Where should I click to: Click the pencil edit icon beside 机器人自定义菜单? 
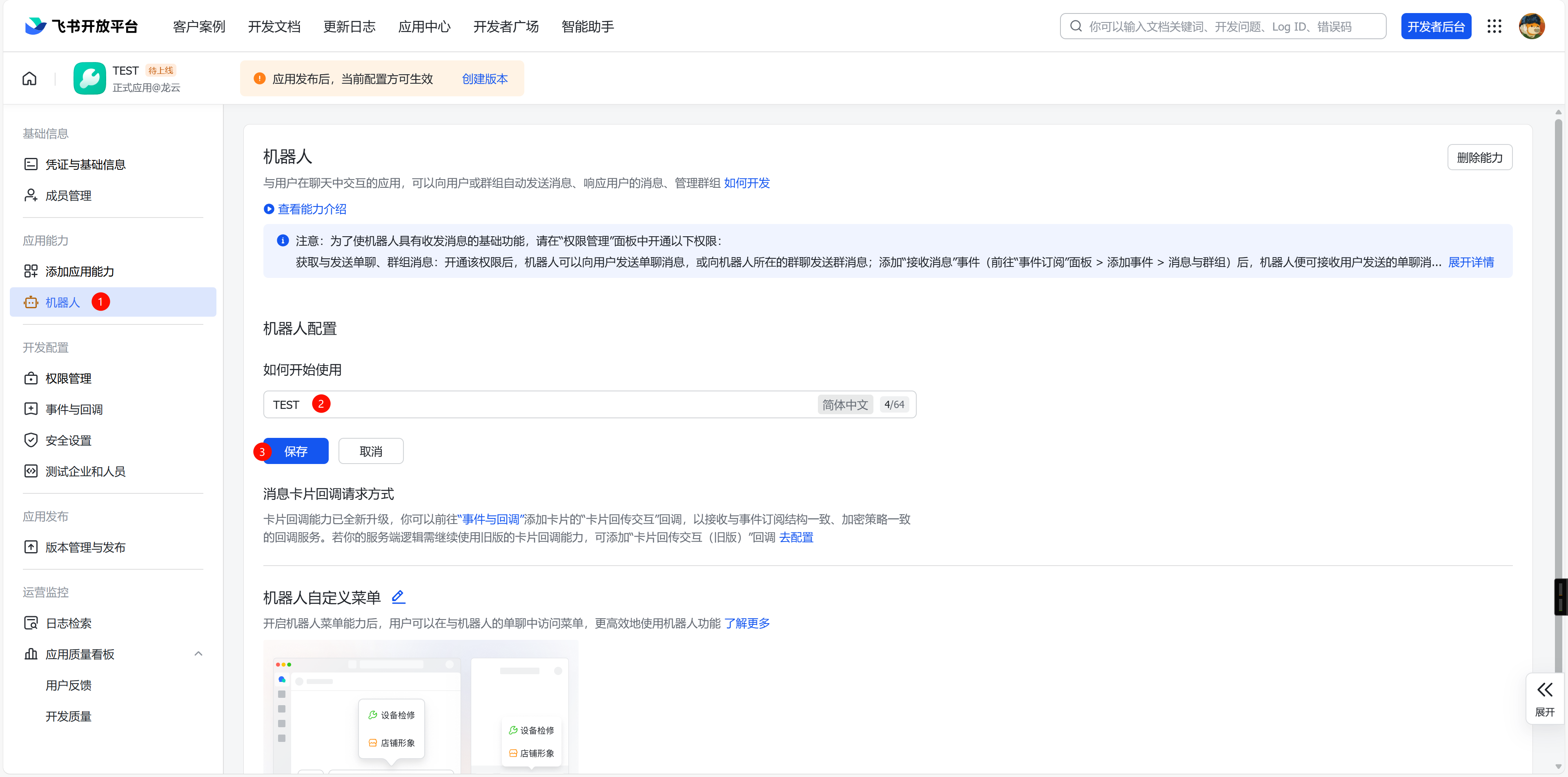(x=398, y=597)
